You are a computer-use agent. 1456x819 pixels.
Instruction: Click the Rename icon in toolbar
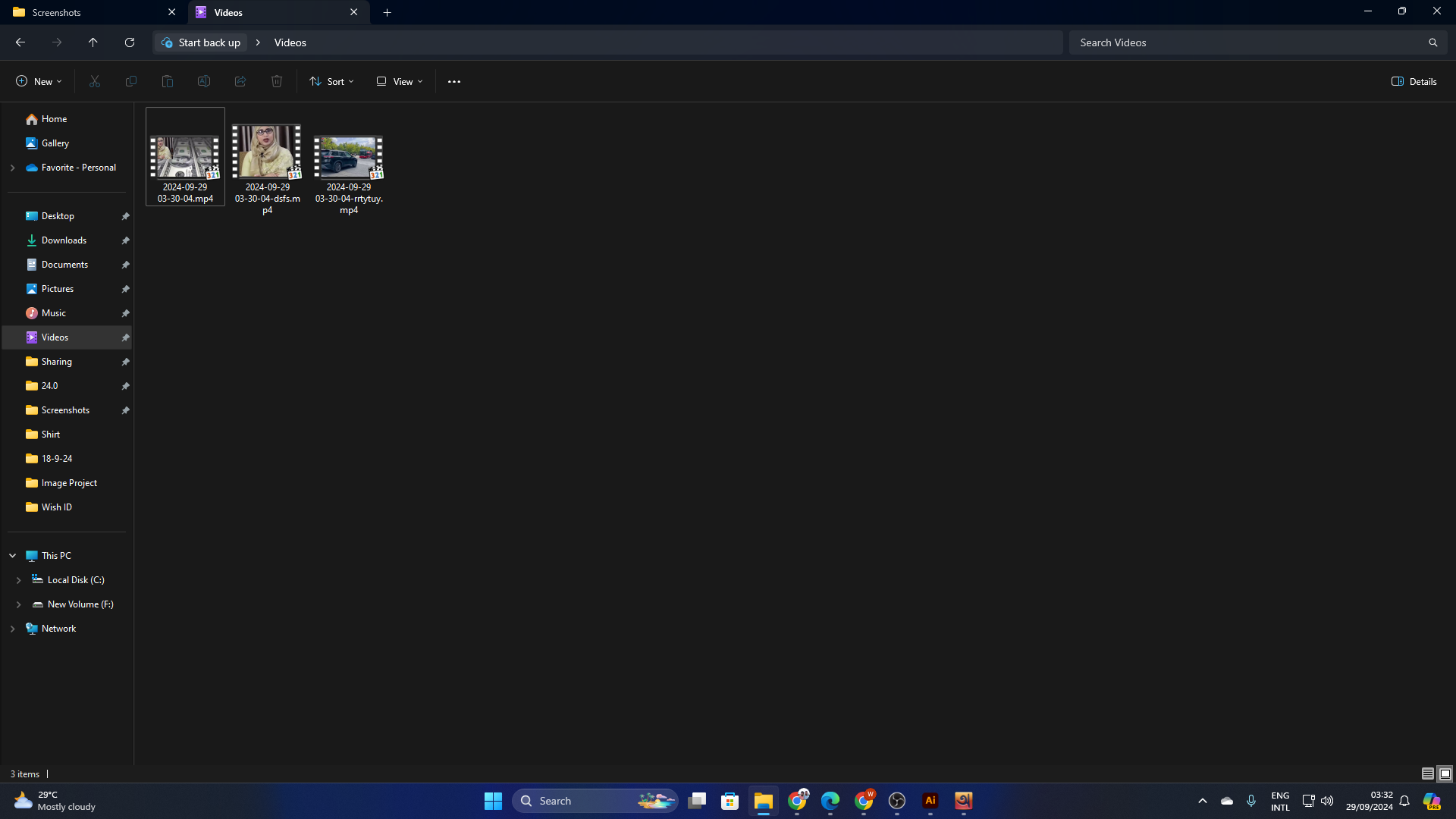click(204, 81)
